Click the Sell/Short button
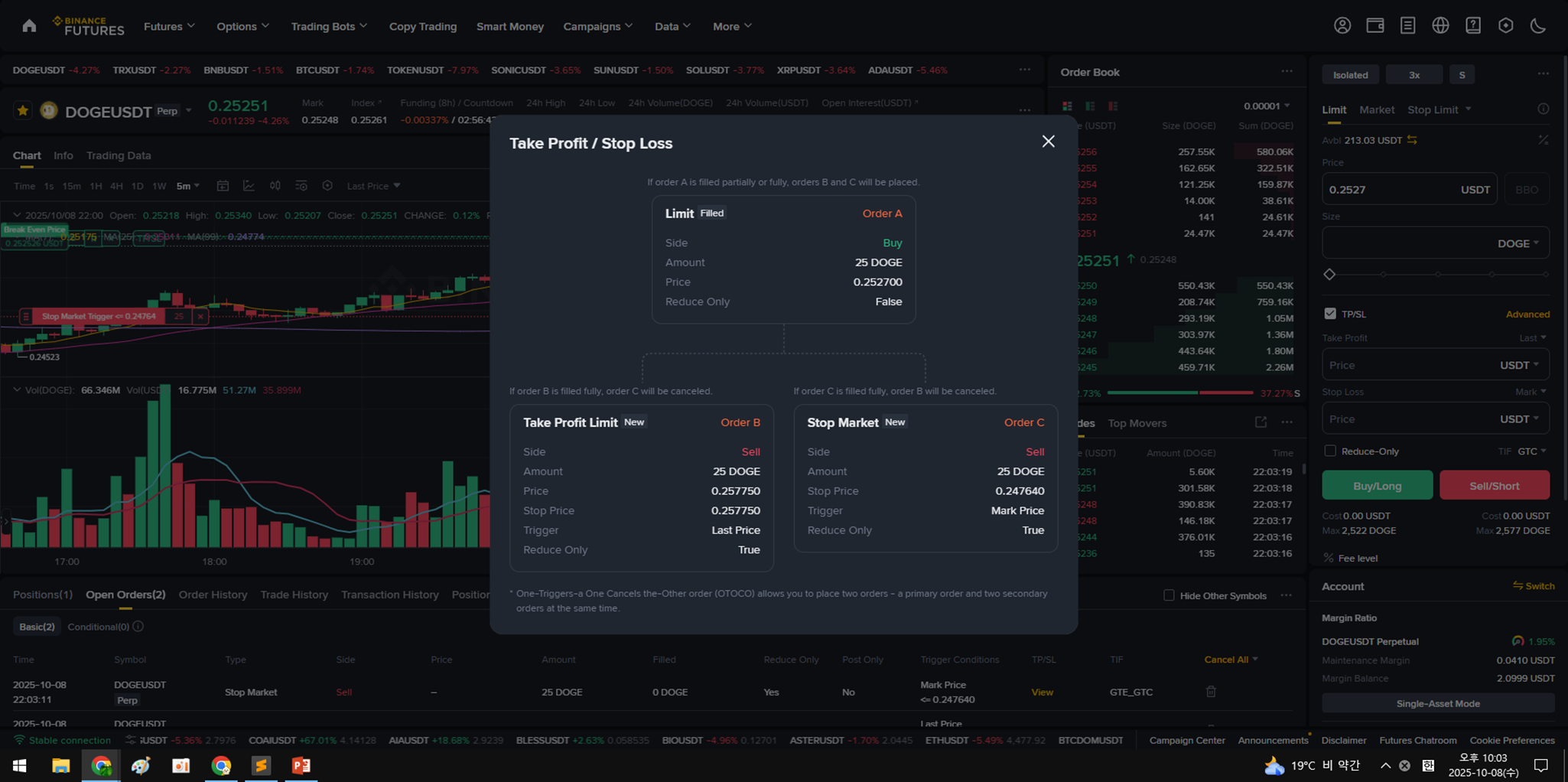Screen dimensions: 1568x782 tap(1494, 485)
